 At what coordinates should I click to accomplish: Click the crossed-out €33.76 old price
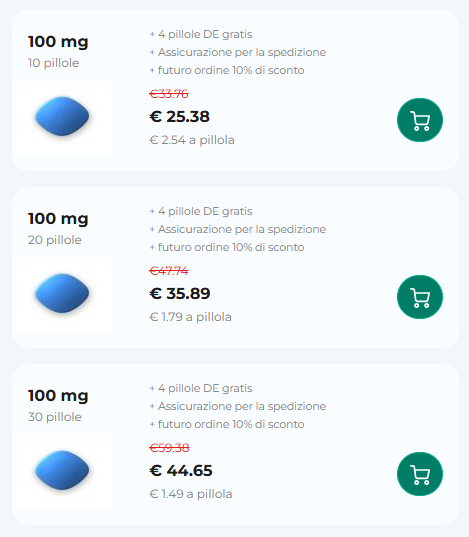tap(169, 94)
